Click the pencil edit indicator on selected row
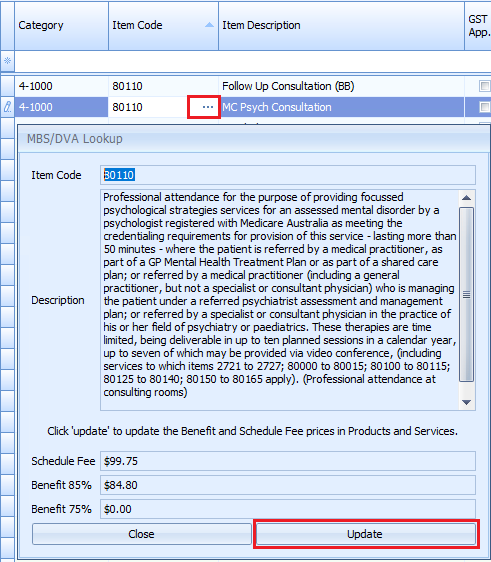 click(x=7, y=107)
